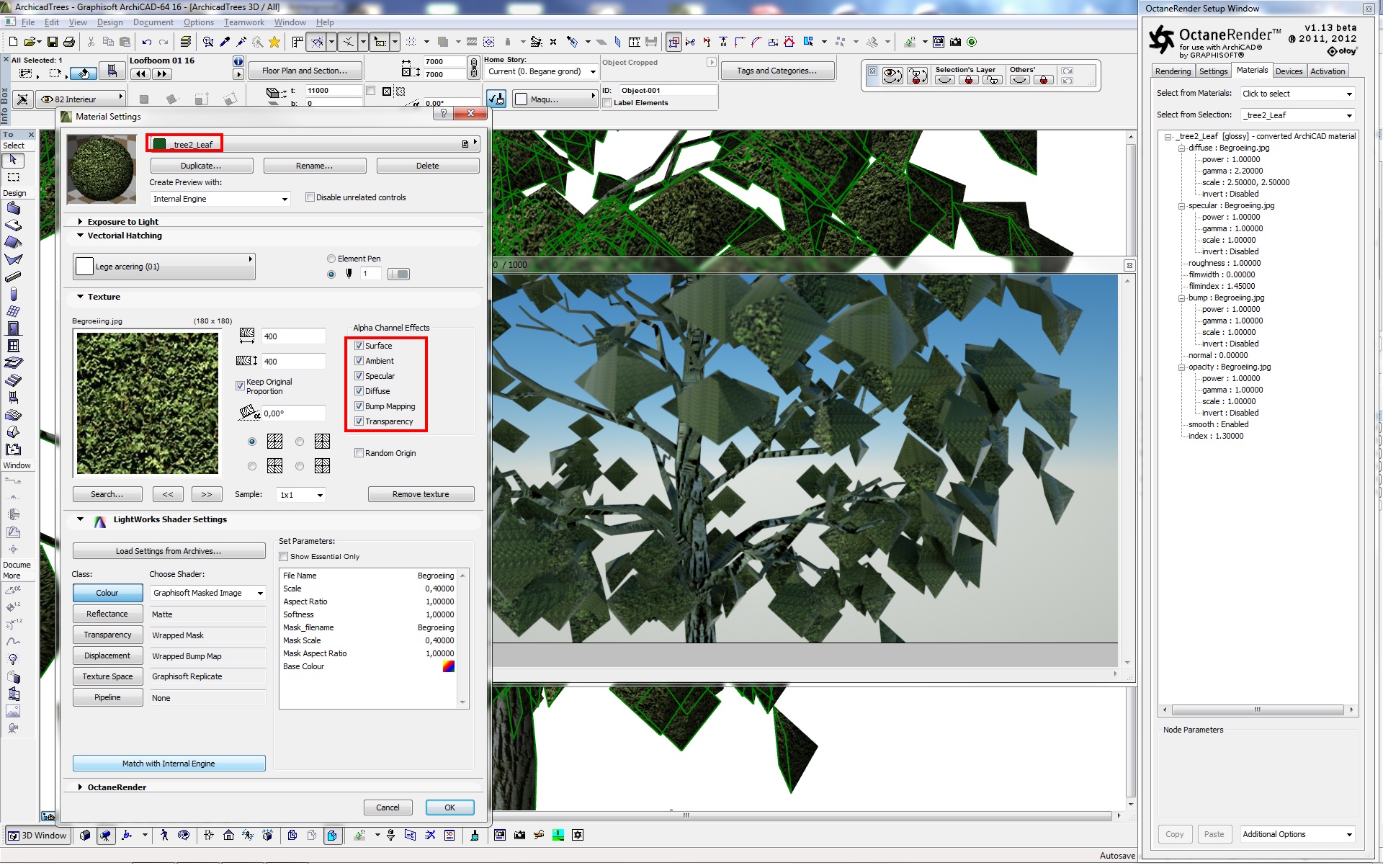The height and width of the screenshot is (868, 1383).
Task: Click the eyedropper pick-up parameters icon
Action: coord(225,42)
